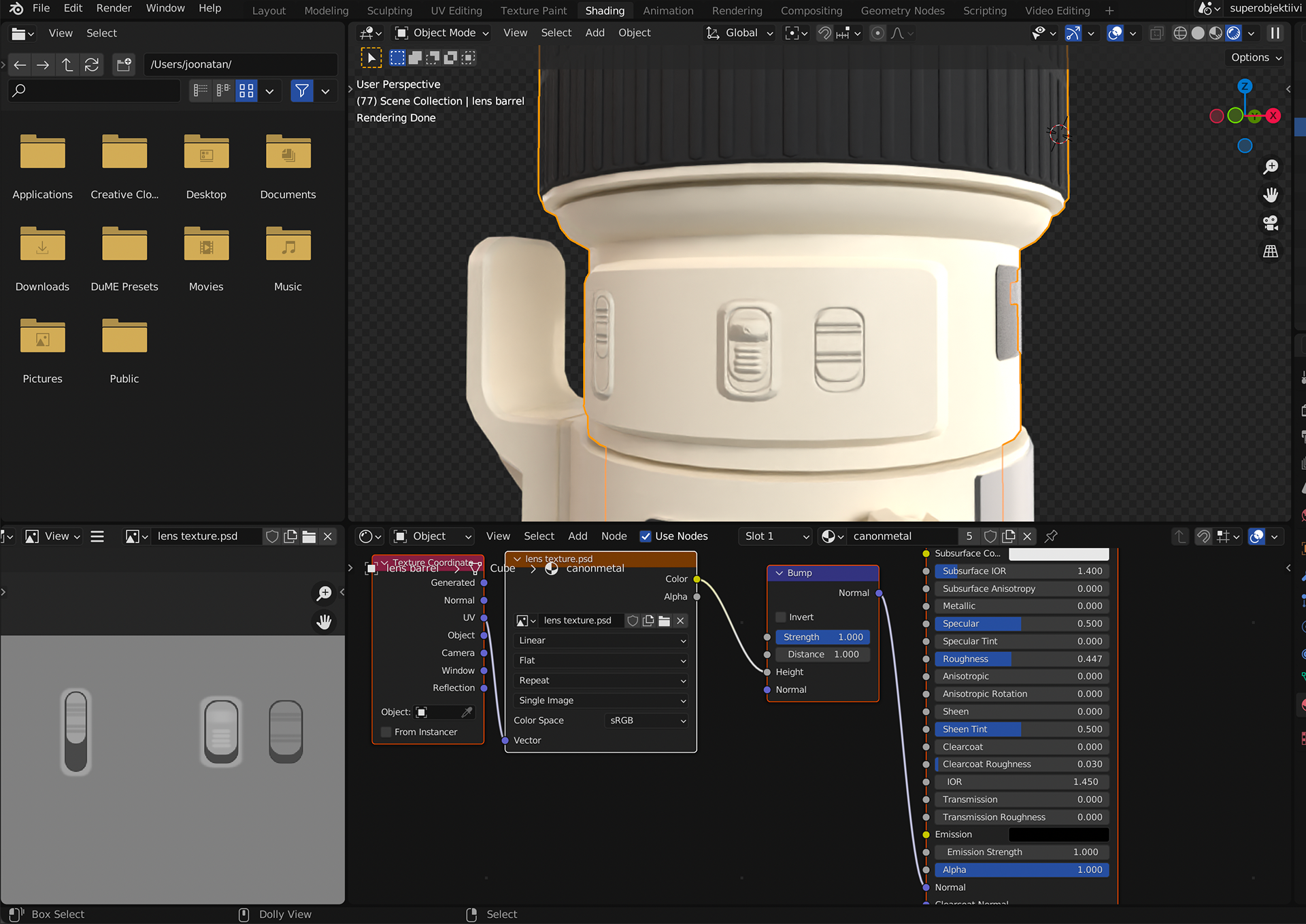
Task: Toggle viewport gizmos display
Action: [x=1073, y=33]
